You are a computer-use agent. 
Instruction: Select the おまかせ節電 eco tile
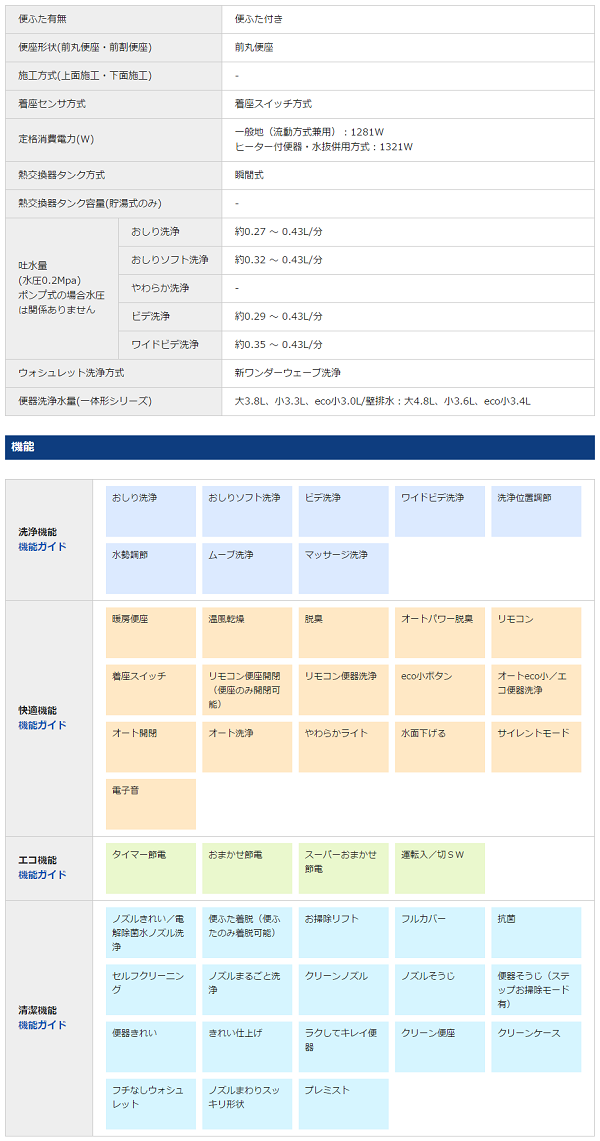[247, 868]
